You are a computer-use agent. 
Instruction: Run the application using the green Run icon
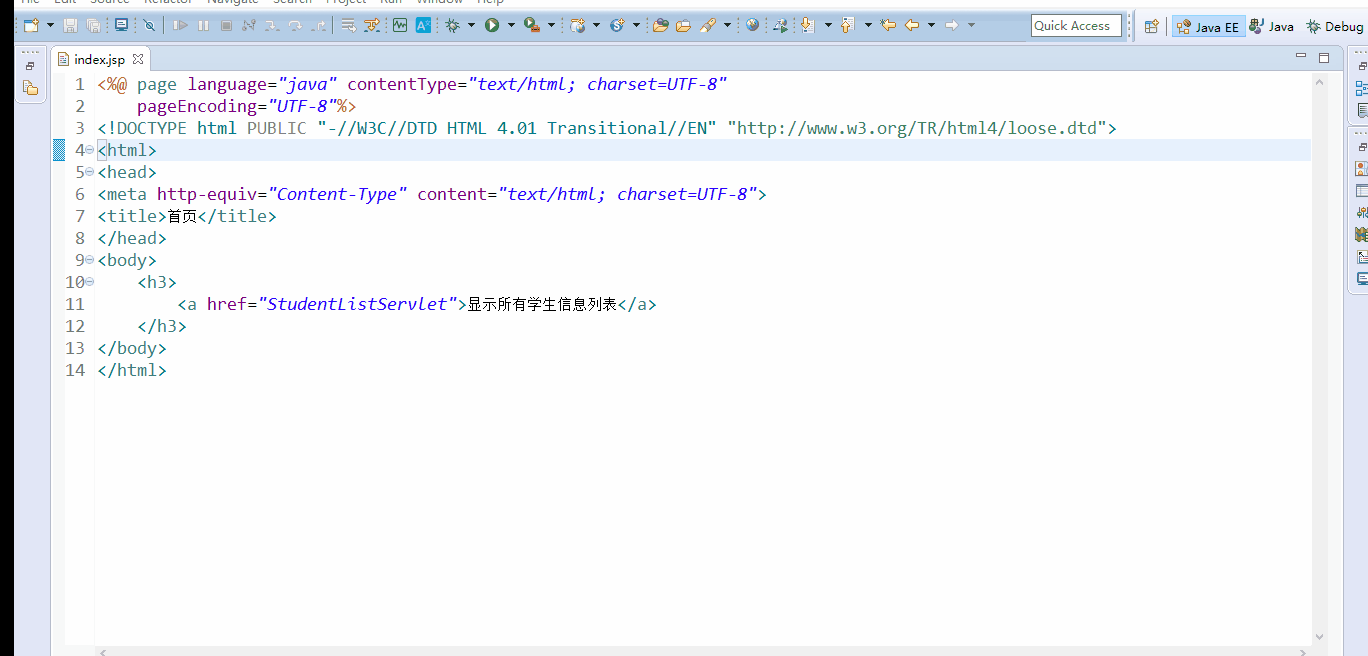click(x=491, y=25)
